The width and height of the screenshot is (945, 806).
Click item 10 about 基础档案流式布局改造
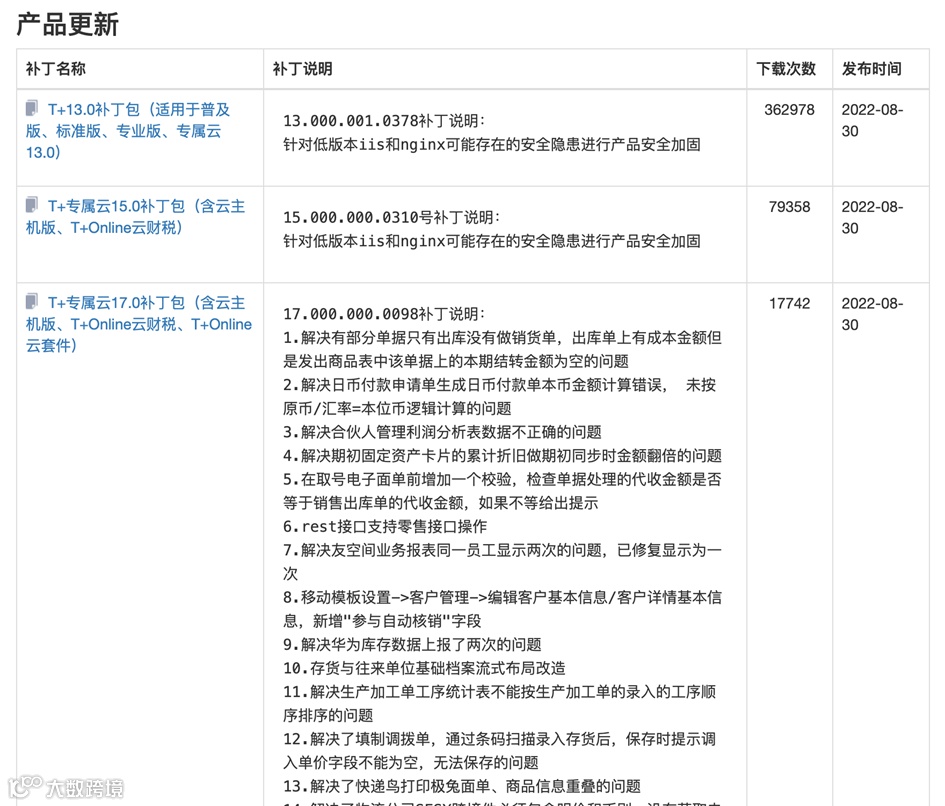pos(424,668)
